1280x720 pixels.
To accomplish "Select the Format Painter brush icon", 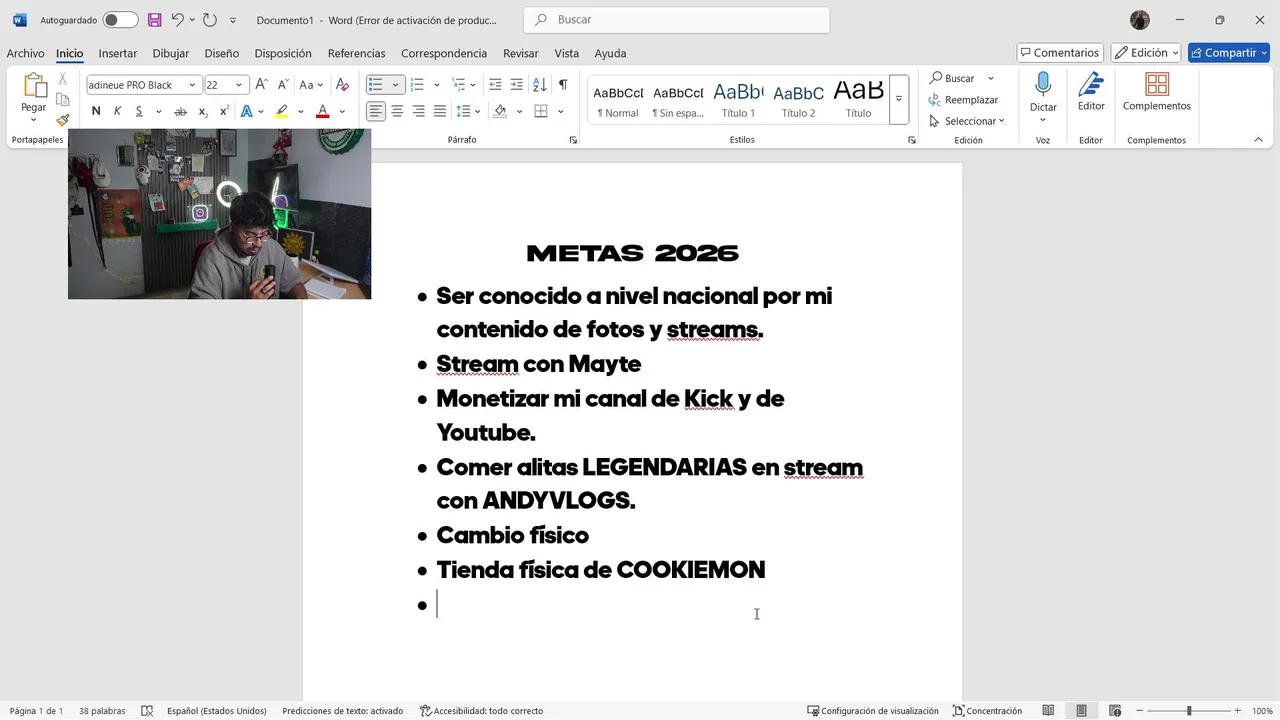I will pyautogui.click(x=63, y=120).
